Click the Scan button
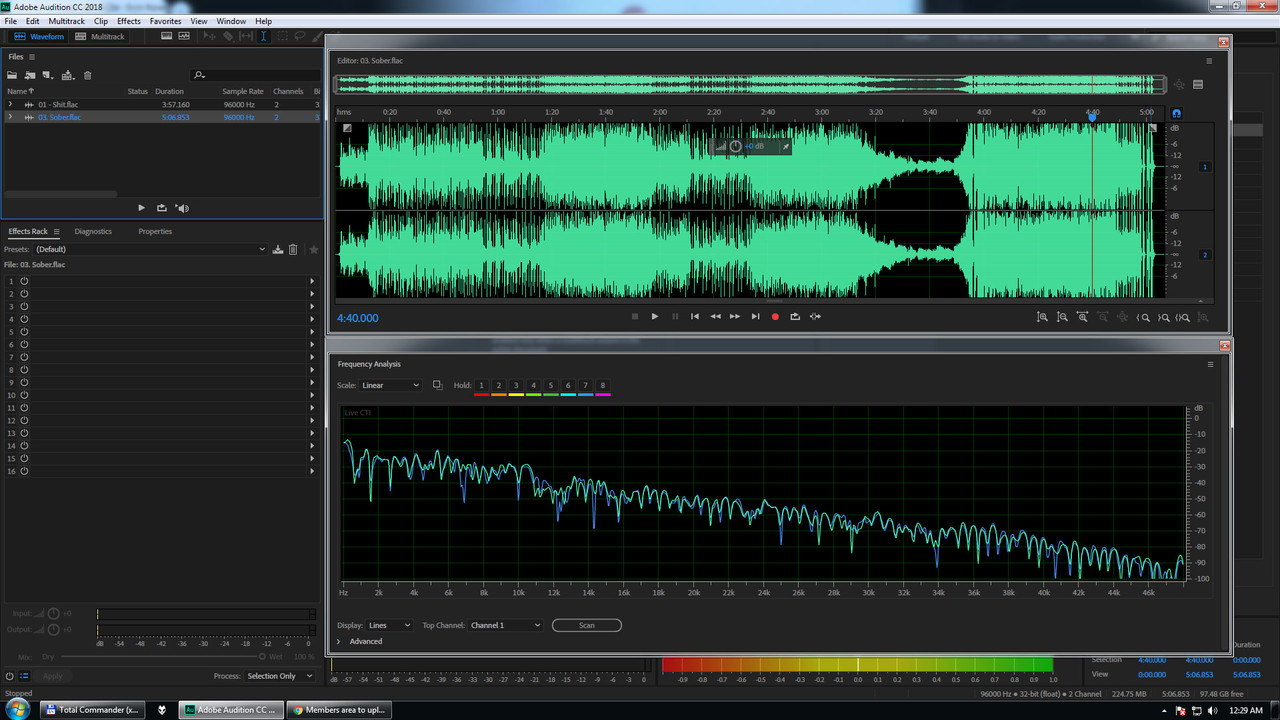The image size is (1280, 720). pyautogui.click(x=587, y=625)
